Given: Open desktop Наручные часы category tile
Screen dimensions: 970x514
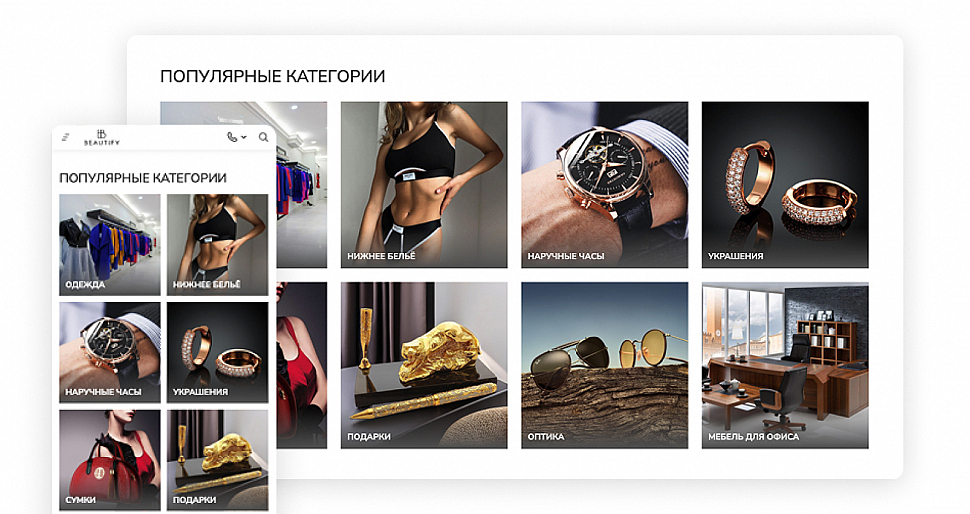Looking at the screenshot, I should click(x=604, y=185).
